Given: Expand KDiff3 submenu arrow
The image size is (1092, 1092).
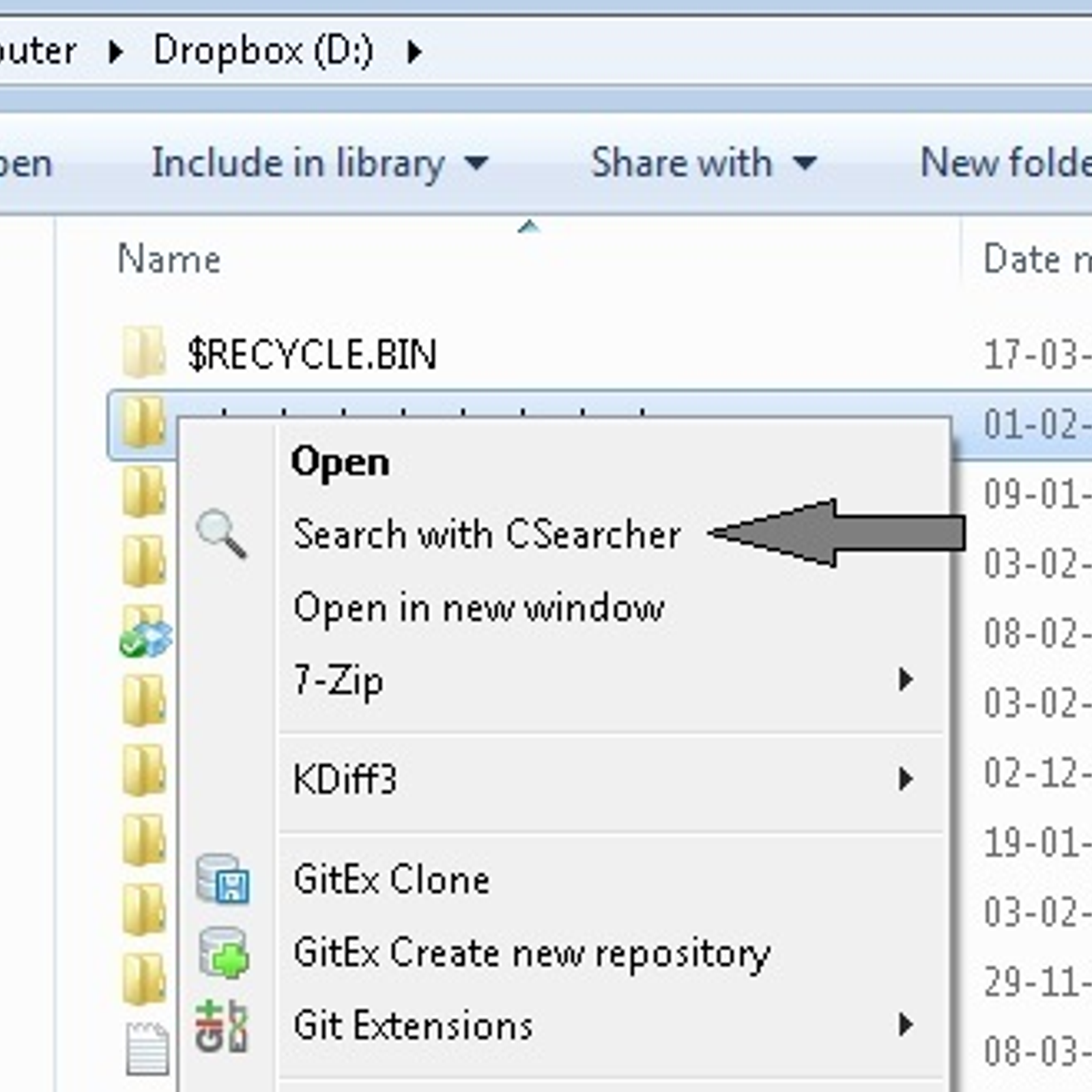Looking at the screenshot, I should tap(906, 779).
